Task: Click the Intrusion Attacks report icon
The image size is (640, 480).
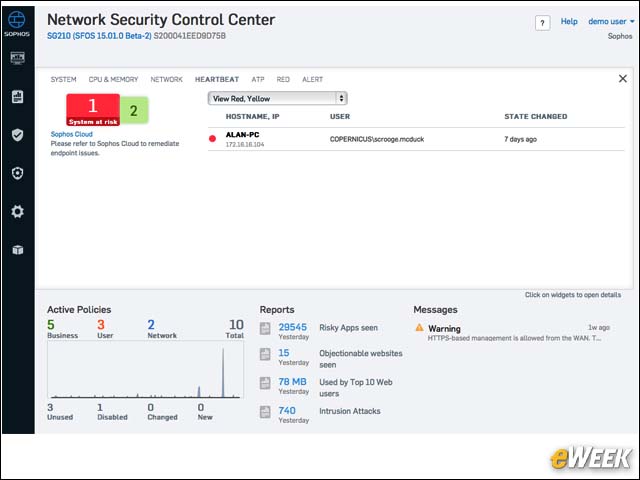Action: pyautogui.click(x=265, y=412)
